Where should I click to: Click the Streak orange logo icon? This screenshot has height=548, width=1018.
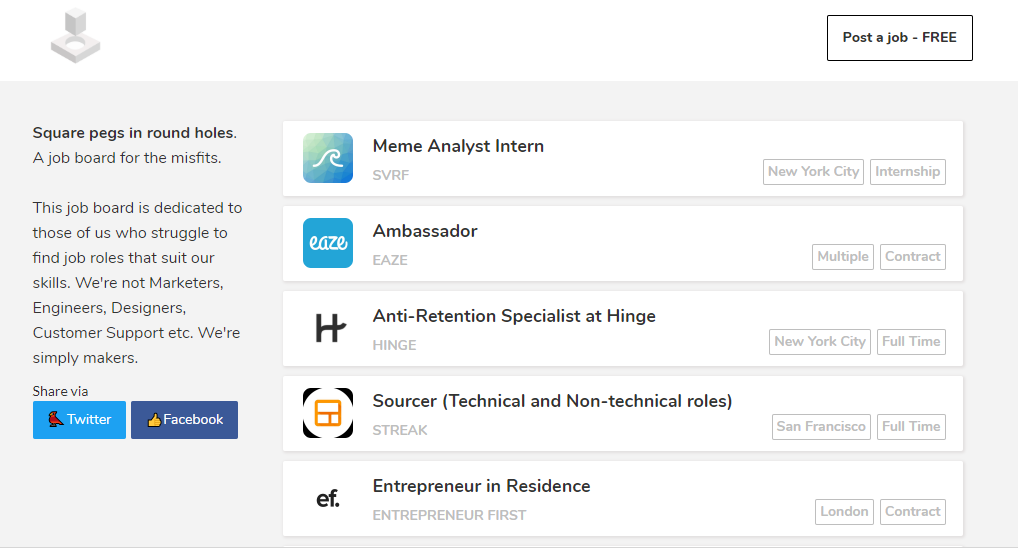[x=328, y=413]
